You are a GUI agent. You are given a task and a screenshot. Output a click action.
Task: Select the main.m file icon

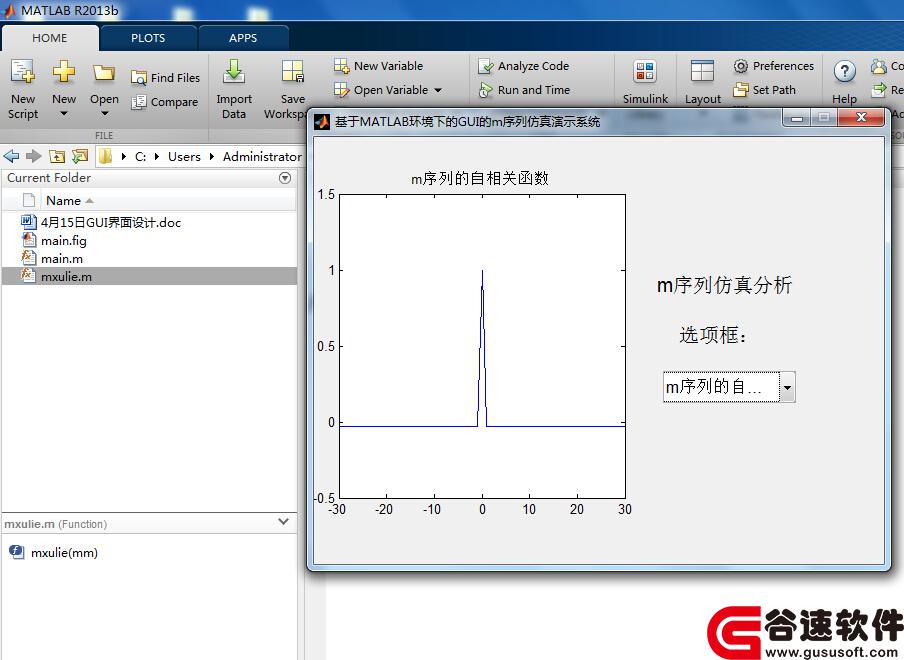pyautogui.click(x=29, y=258)
